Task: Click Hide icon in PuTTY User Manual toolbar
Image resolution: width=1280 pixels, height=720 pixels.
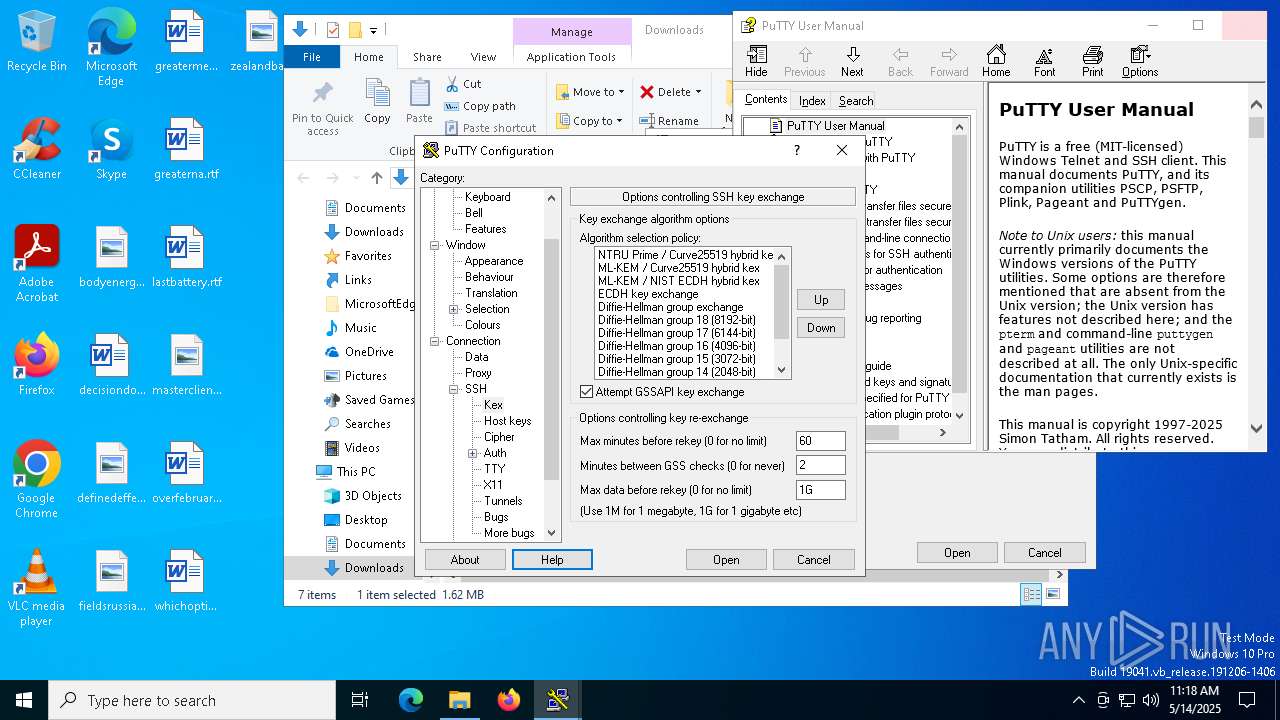Action: (x=756, y=61)
